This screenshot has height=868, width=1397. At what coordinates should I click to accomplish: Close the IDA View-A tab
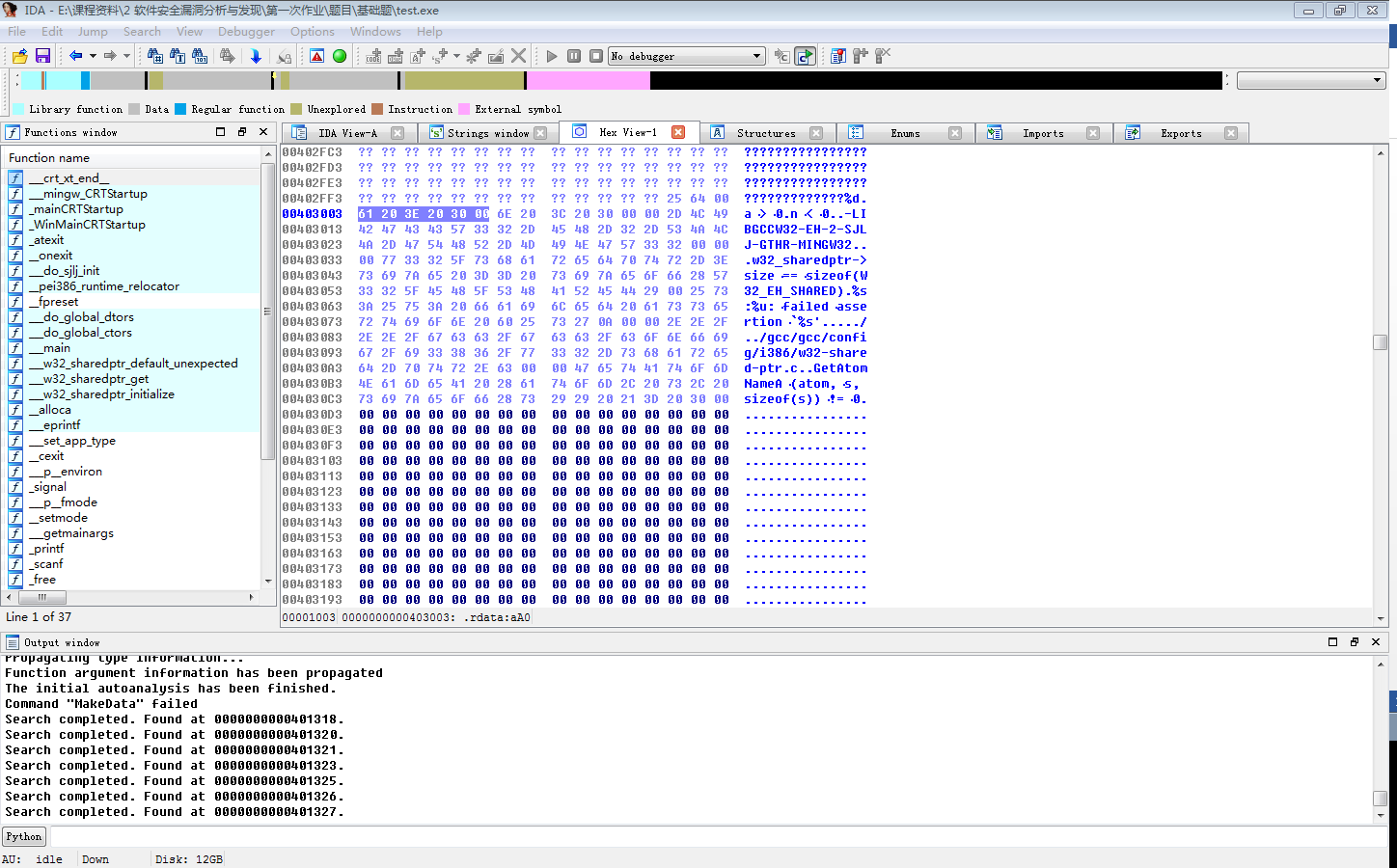tap(397, 133)
